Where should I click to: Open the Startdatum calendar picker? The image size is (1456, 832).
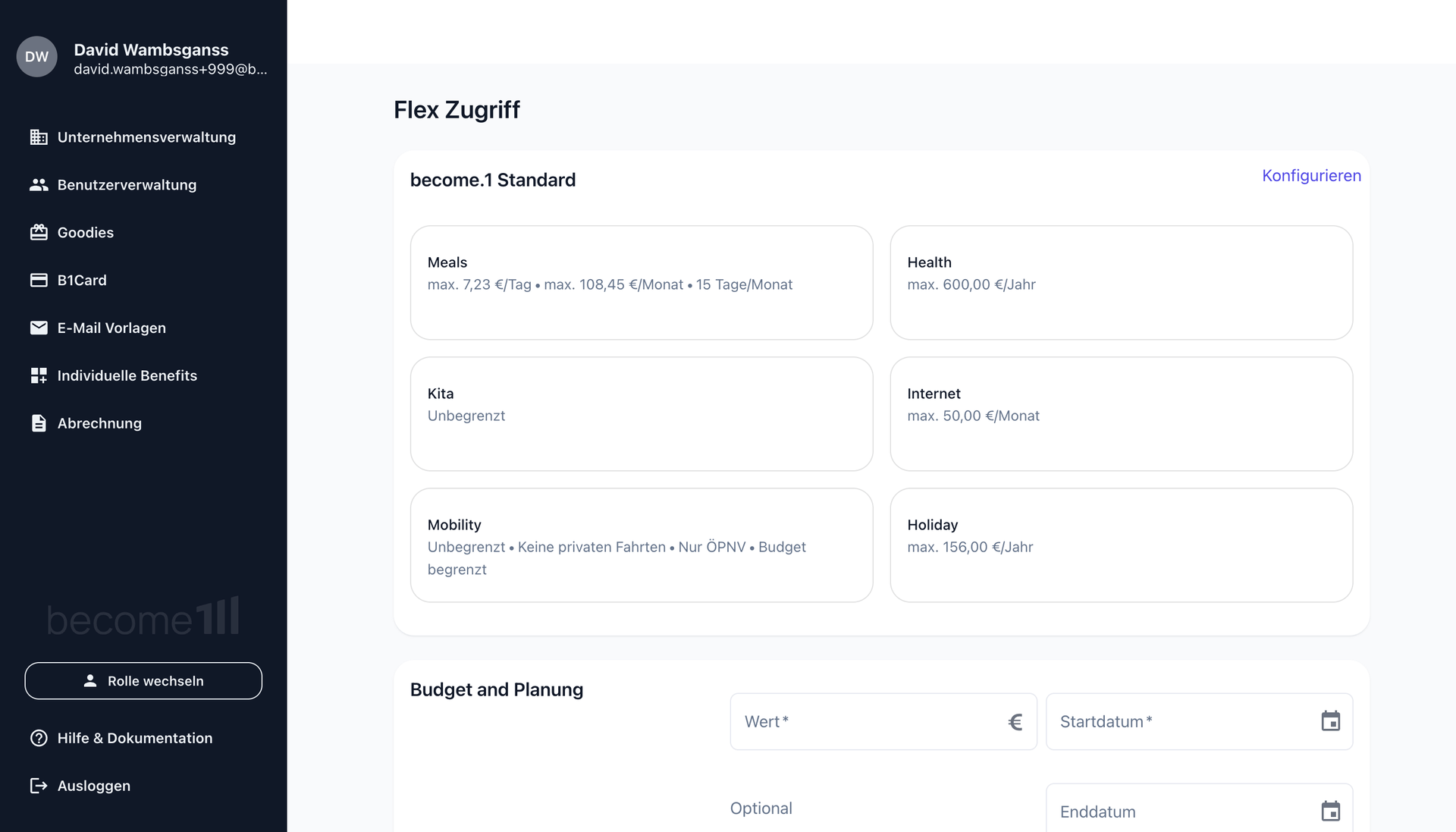pyautogui.click(x=1330, y=721)
